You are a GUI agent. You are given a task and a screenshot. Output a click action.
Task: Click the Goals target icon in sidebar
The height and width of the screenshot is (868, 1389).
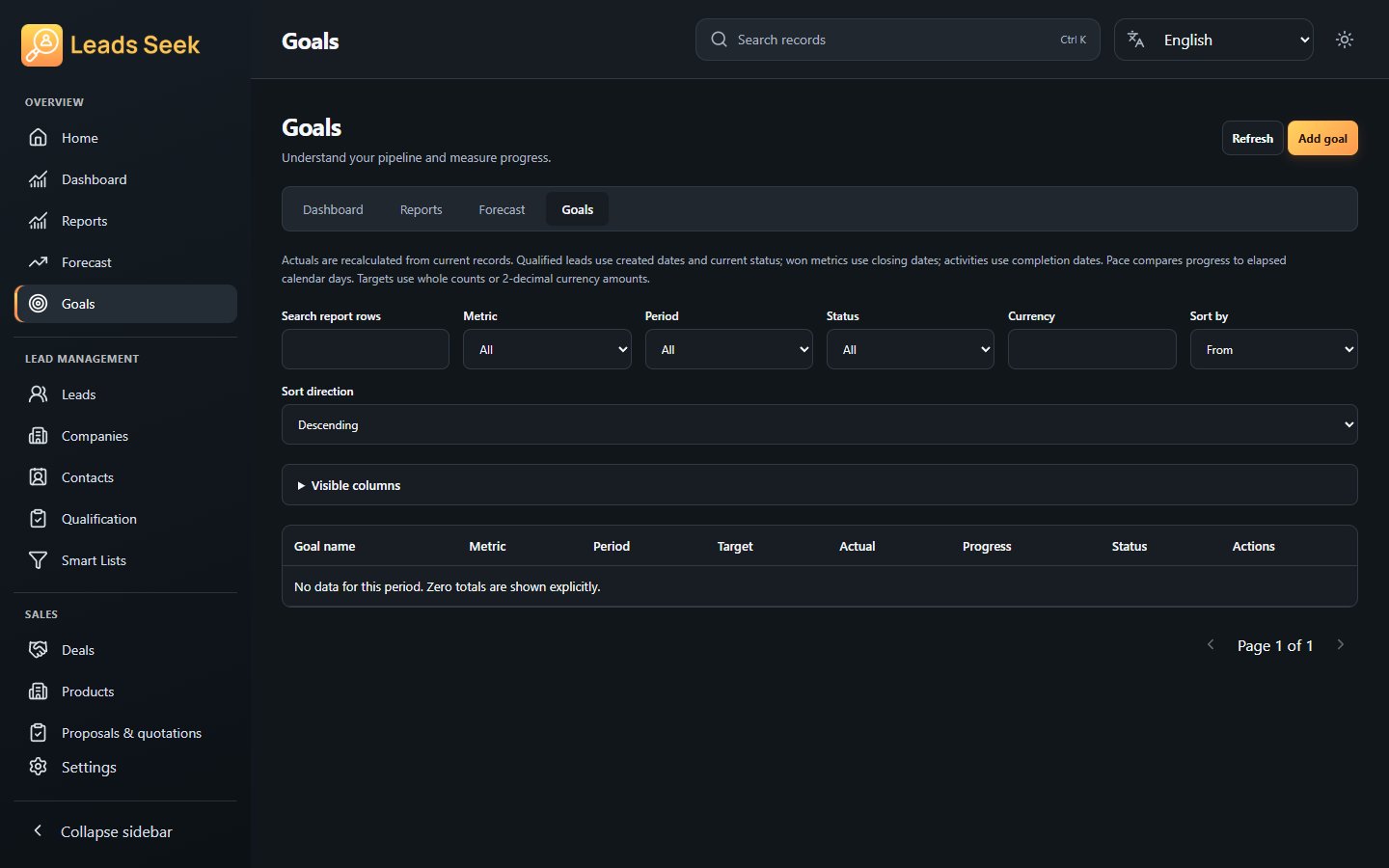[x=39, y=304]
